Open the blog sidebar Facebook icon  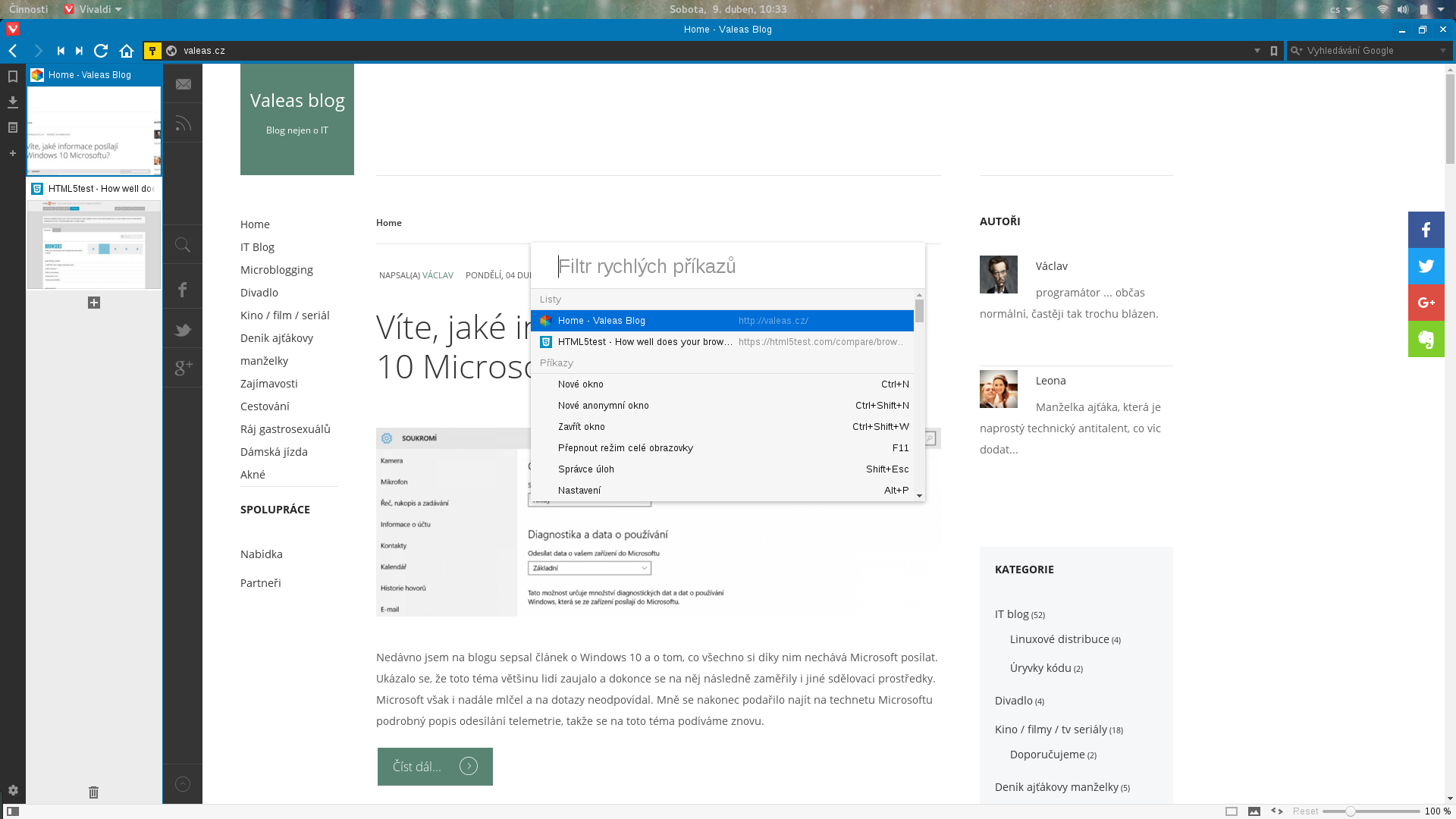[183, 290]
